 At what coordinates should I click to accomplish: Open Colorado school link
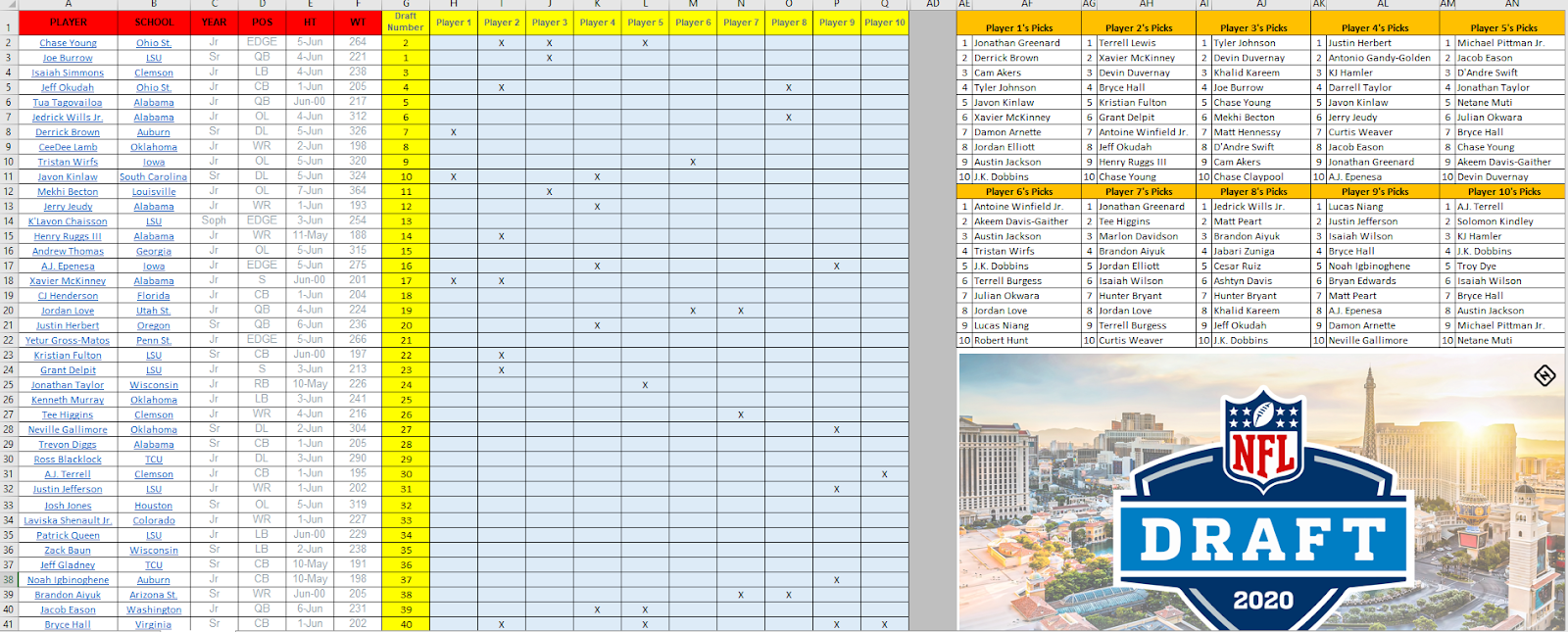click(154, 520)
